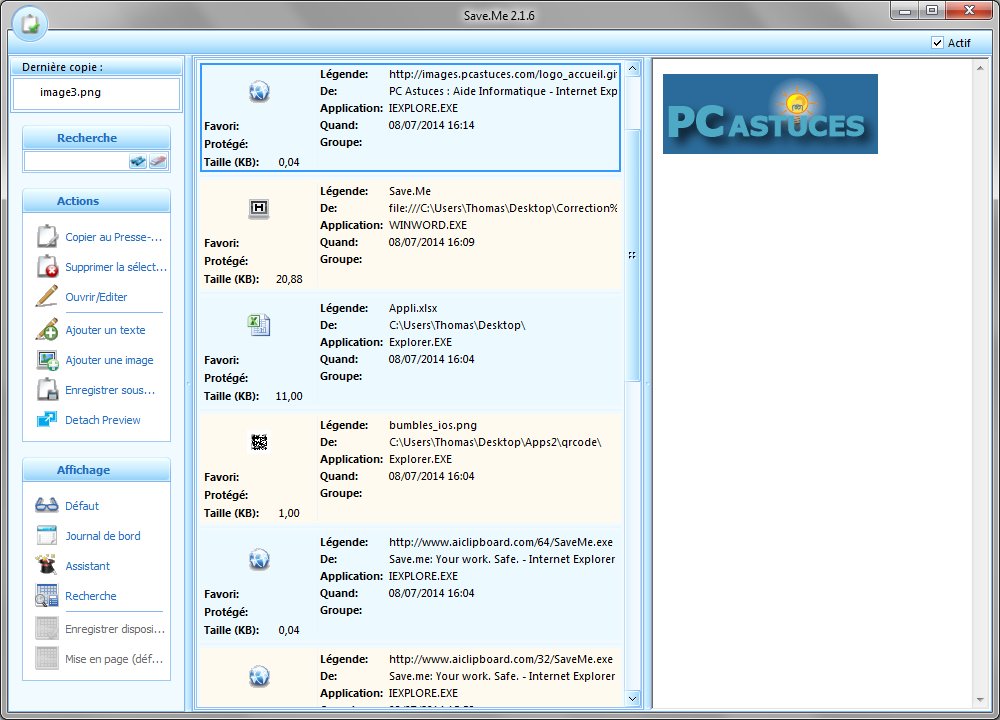Viewport: 1000px width, 720px height.
Task: Click the 20,88 size value
Action: pos(289,279)
